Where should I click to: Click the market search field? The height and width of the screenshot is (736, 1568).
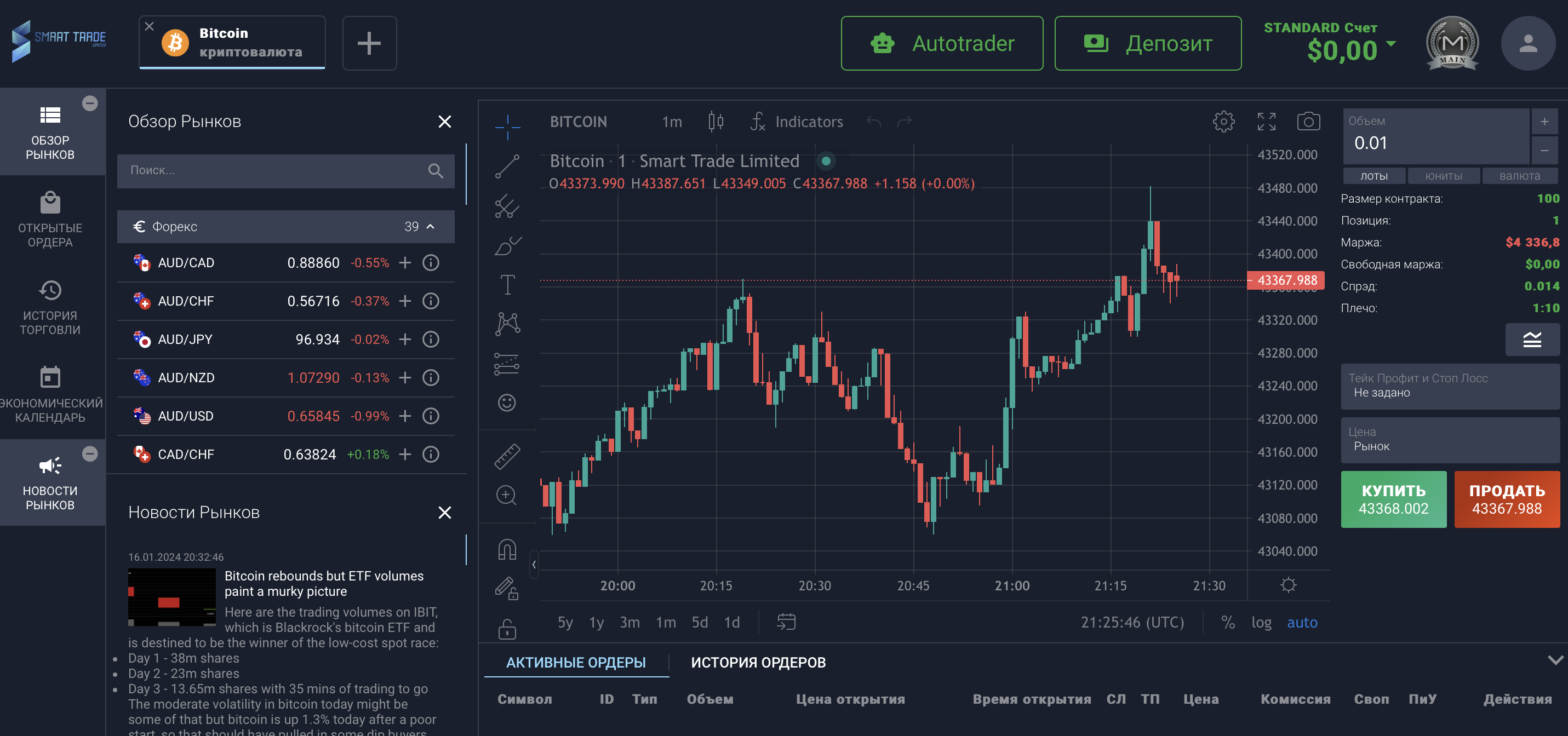click(x=285, y=170)
